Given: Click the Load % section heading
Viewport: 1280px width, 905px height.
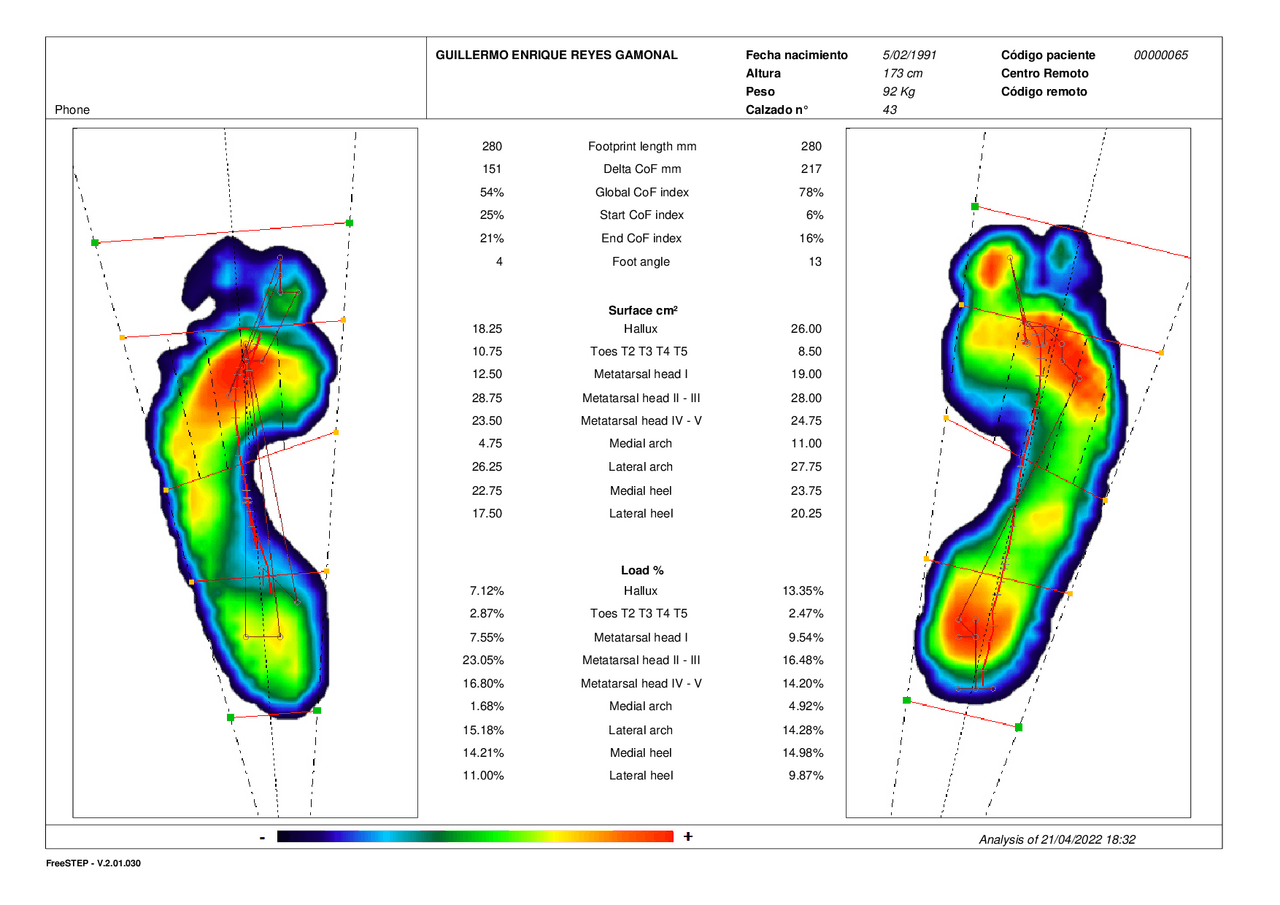Looking at the screenshot, I should (642, 570).
